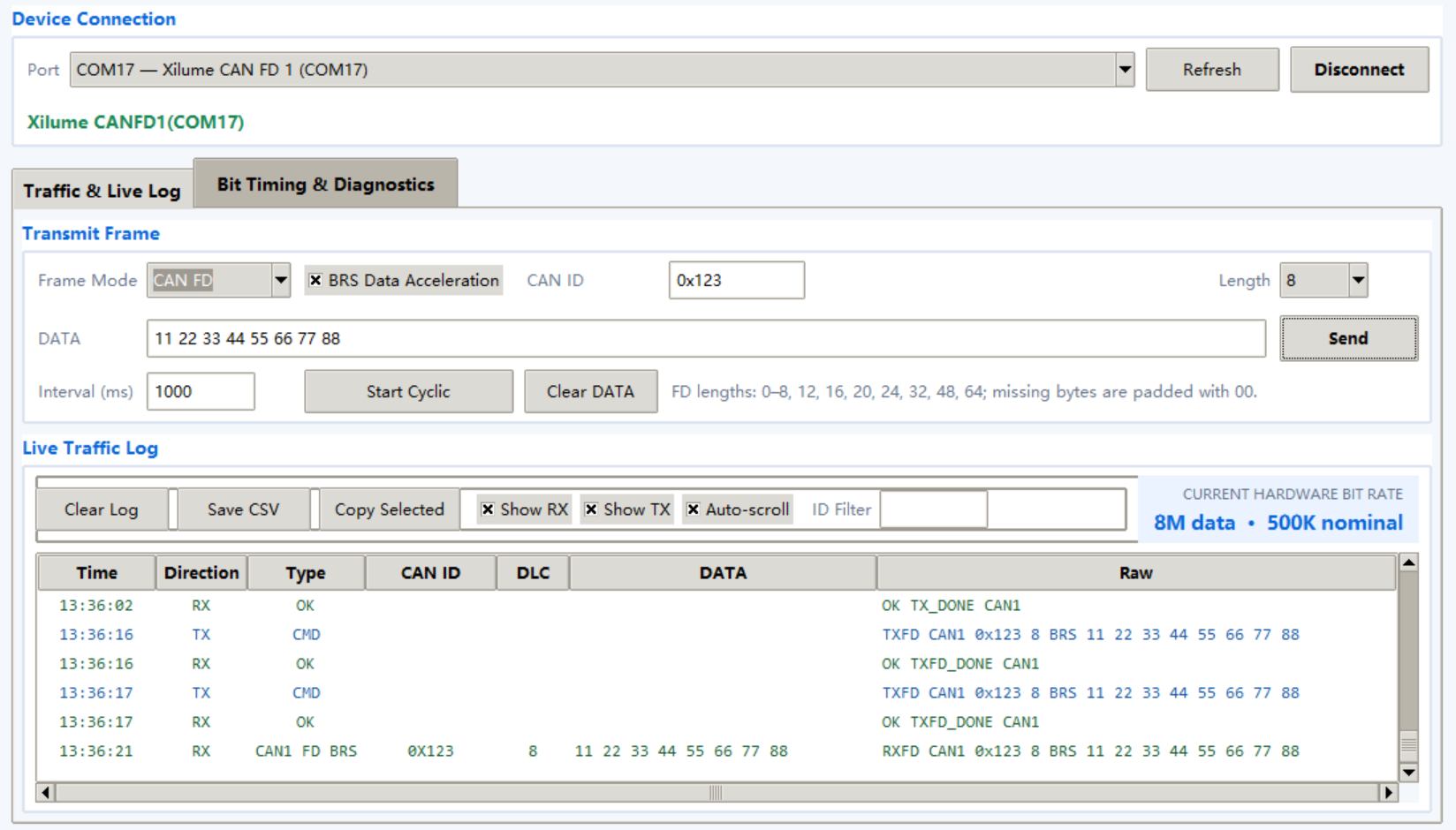Click the Refresh button
Image resolution: width=1456 pixels, height=830 pixels.
point(1212,70)
